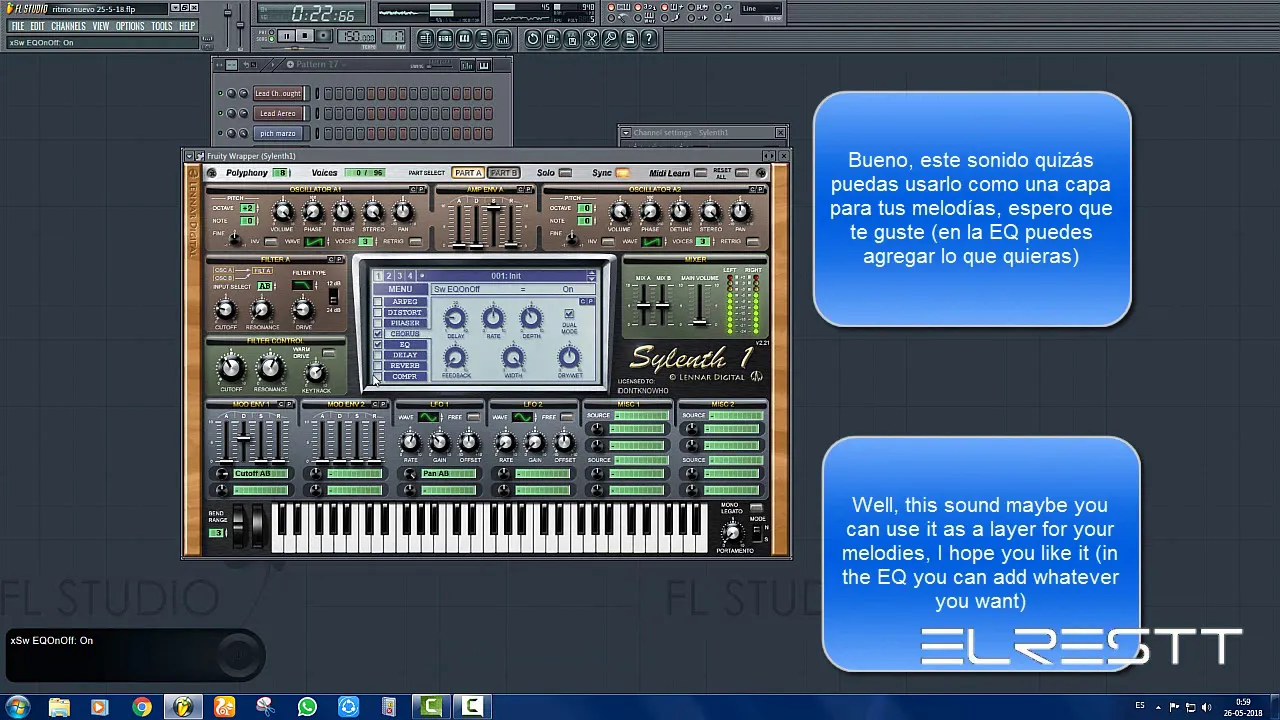1280x720 pixels.
Task: Select the Lead Aereo channel button
Action: click(x=277, y=113)
